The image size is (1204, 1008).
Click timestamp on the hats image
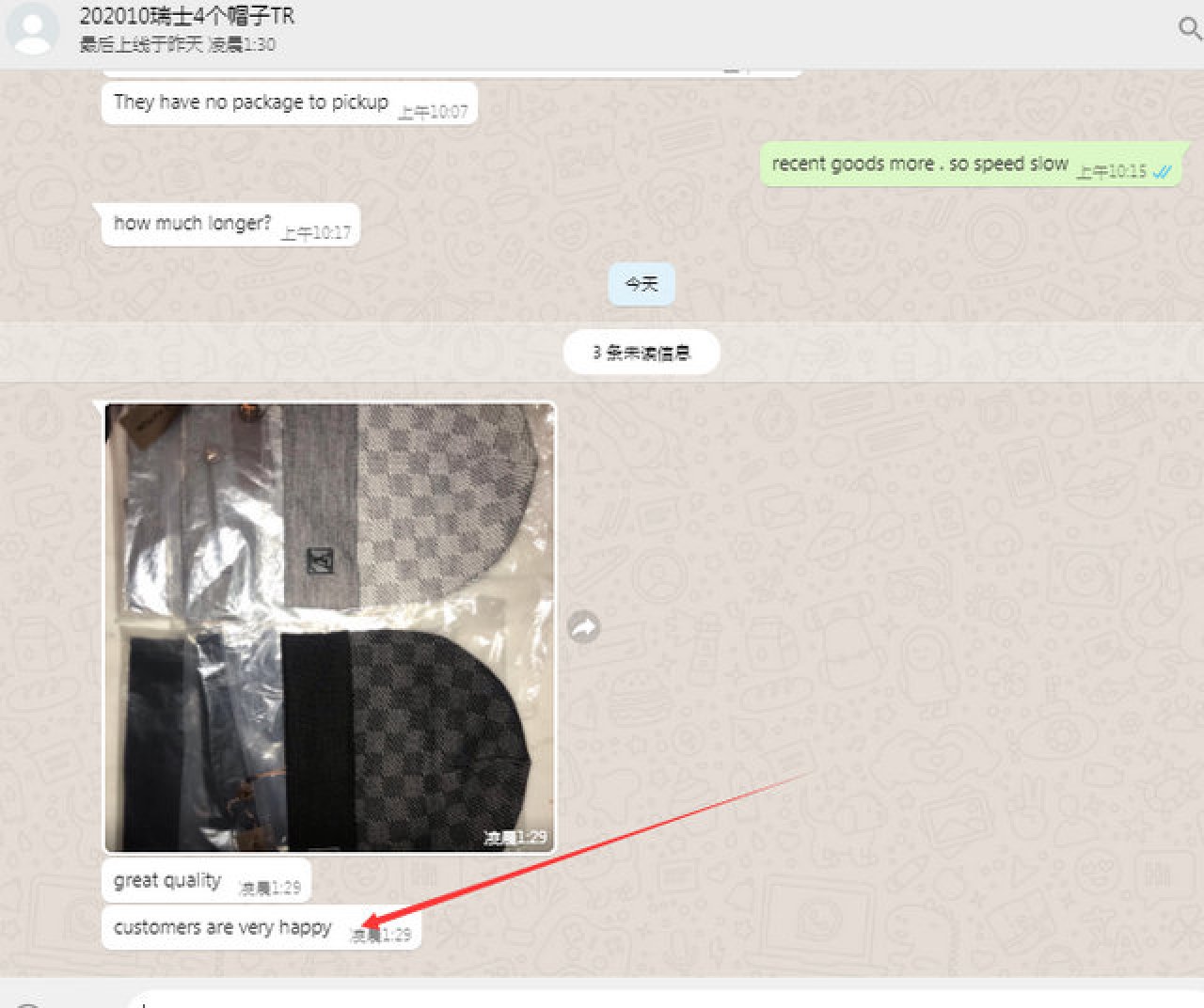(515, 837)
